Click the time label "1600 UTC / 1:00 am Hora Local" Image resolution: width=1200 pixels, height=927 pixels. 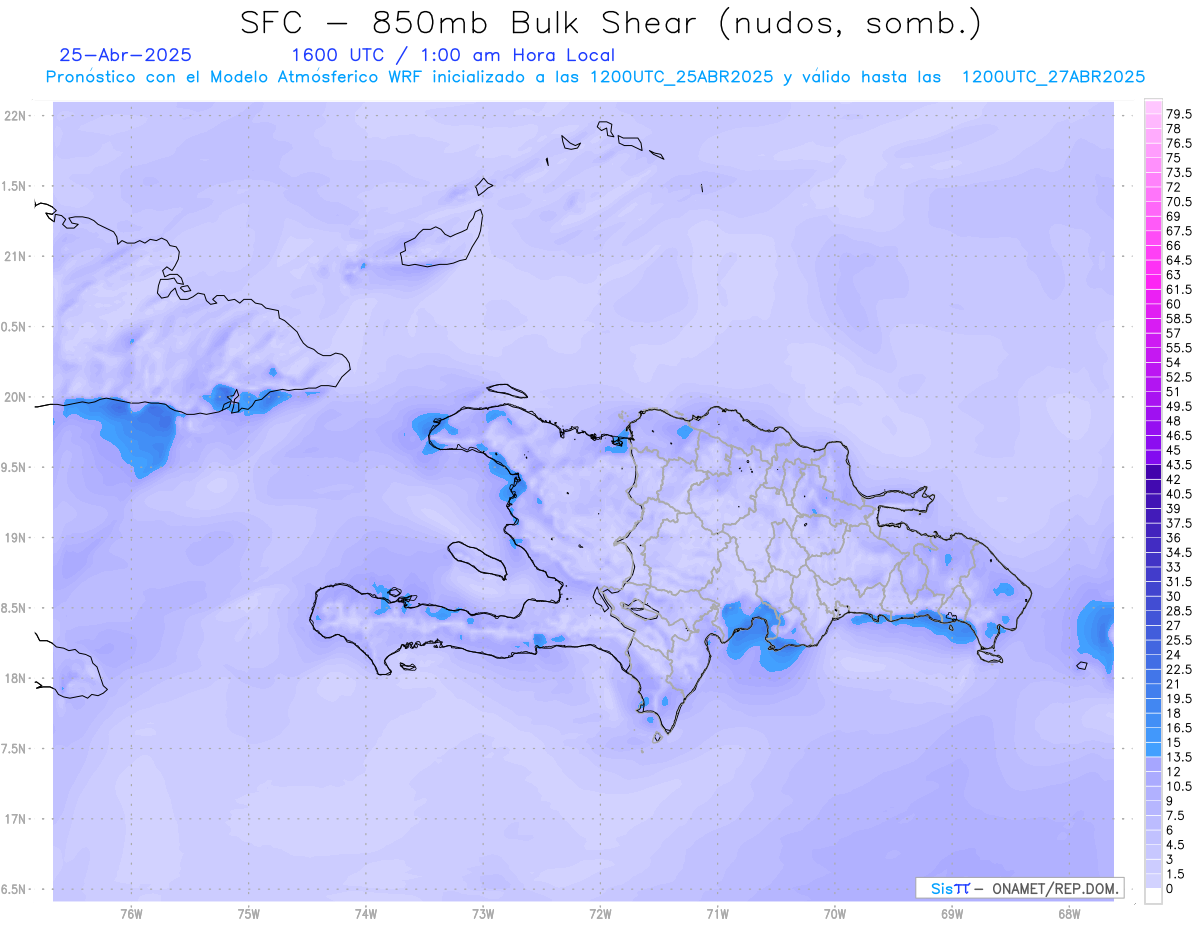(453, 56)
